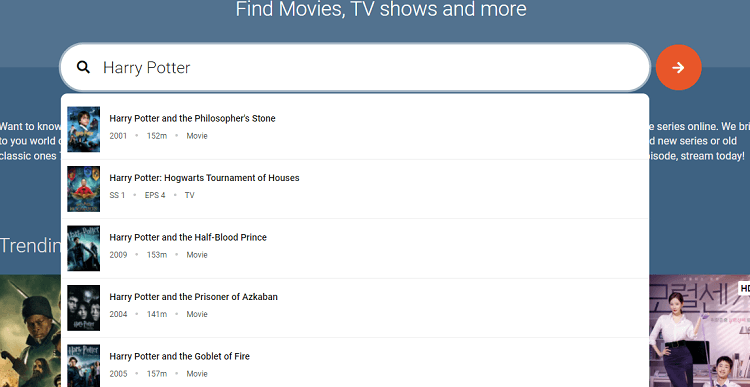The height and width of the screenshot is (387, 750).
Task: Click inside the Harry Potter search field
Action: coord(355,67)
